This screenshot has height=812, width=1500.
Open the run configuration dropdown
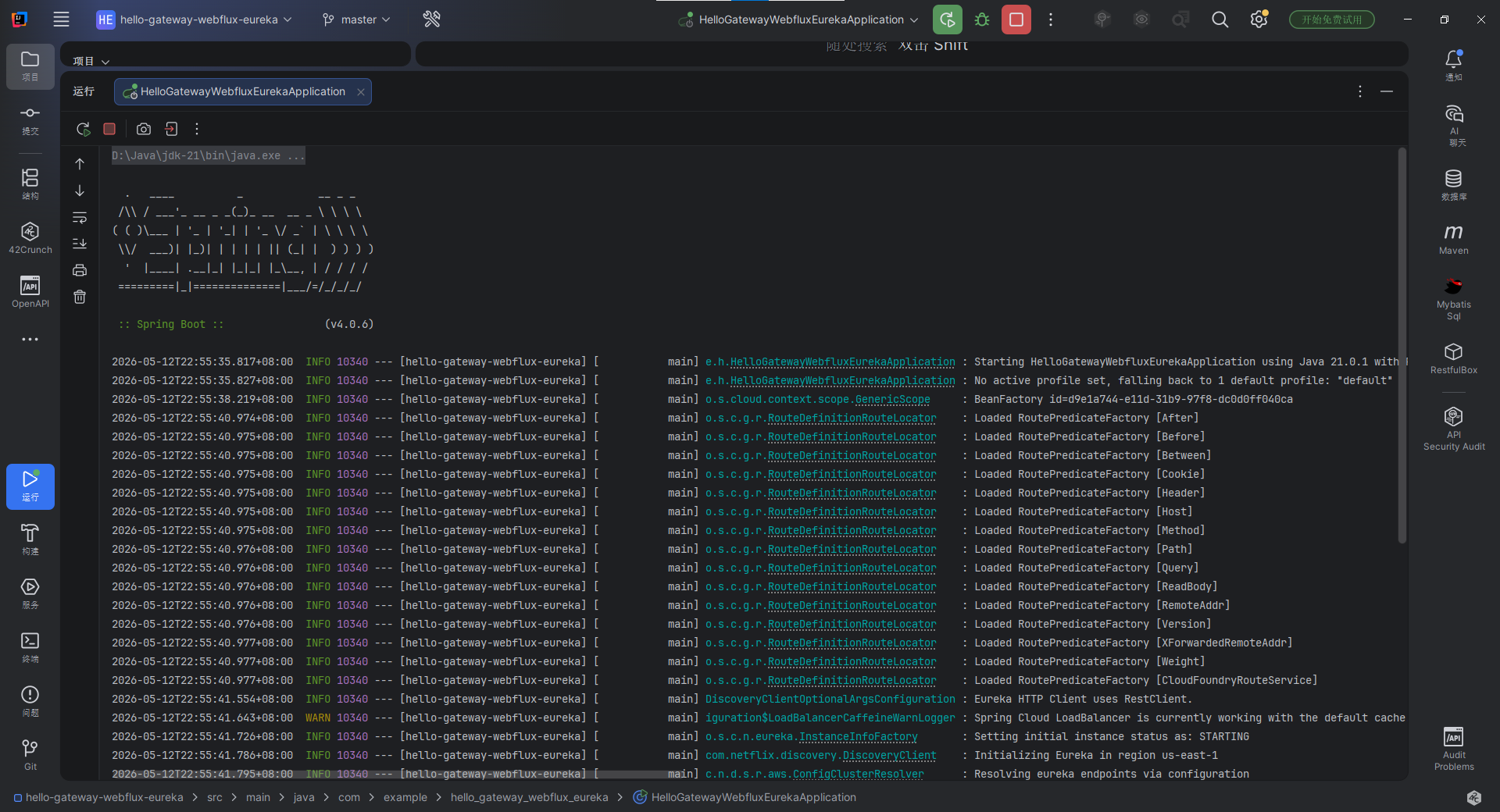pos(798,20)
